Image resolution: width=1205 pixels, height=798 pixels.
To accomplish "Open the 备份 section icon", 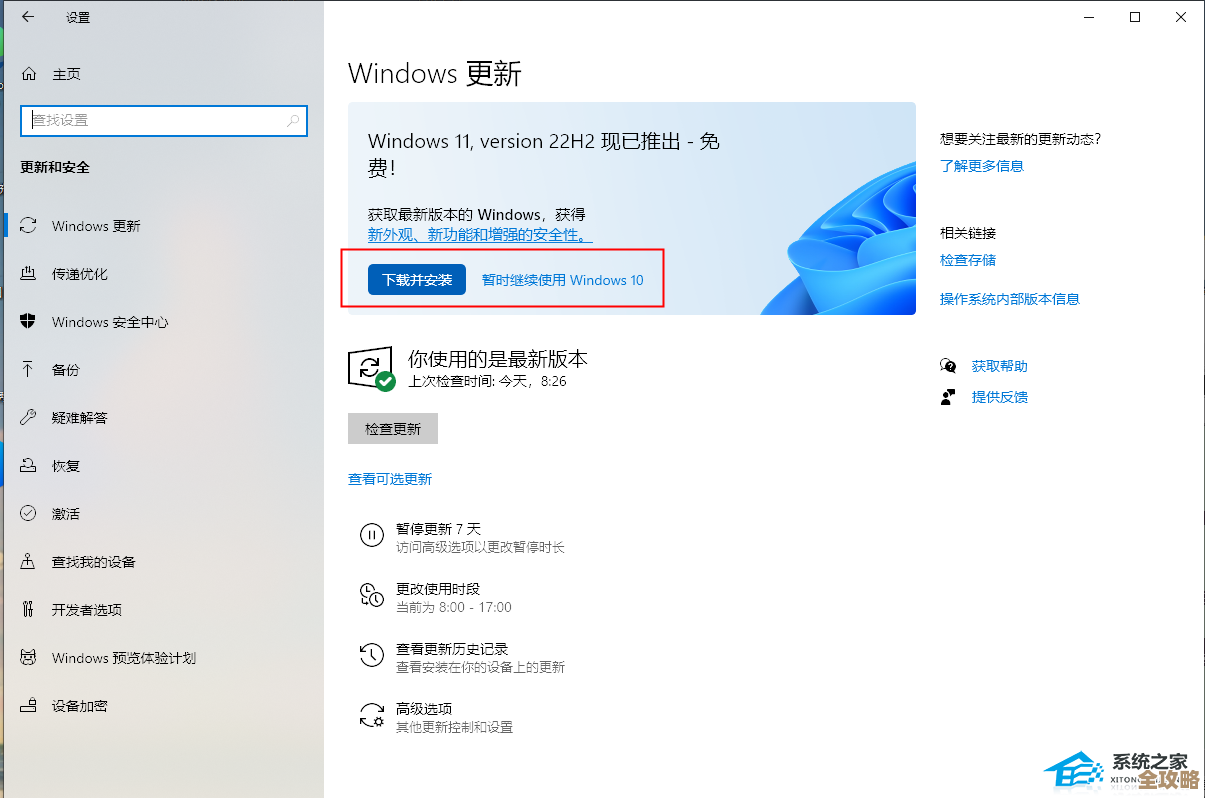I will tap(29, 369).
